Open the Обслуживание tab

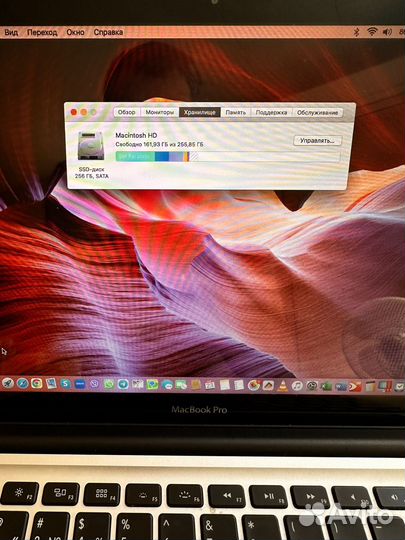coord(318,112)
